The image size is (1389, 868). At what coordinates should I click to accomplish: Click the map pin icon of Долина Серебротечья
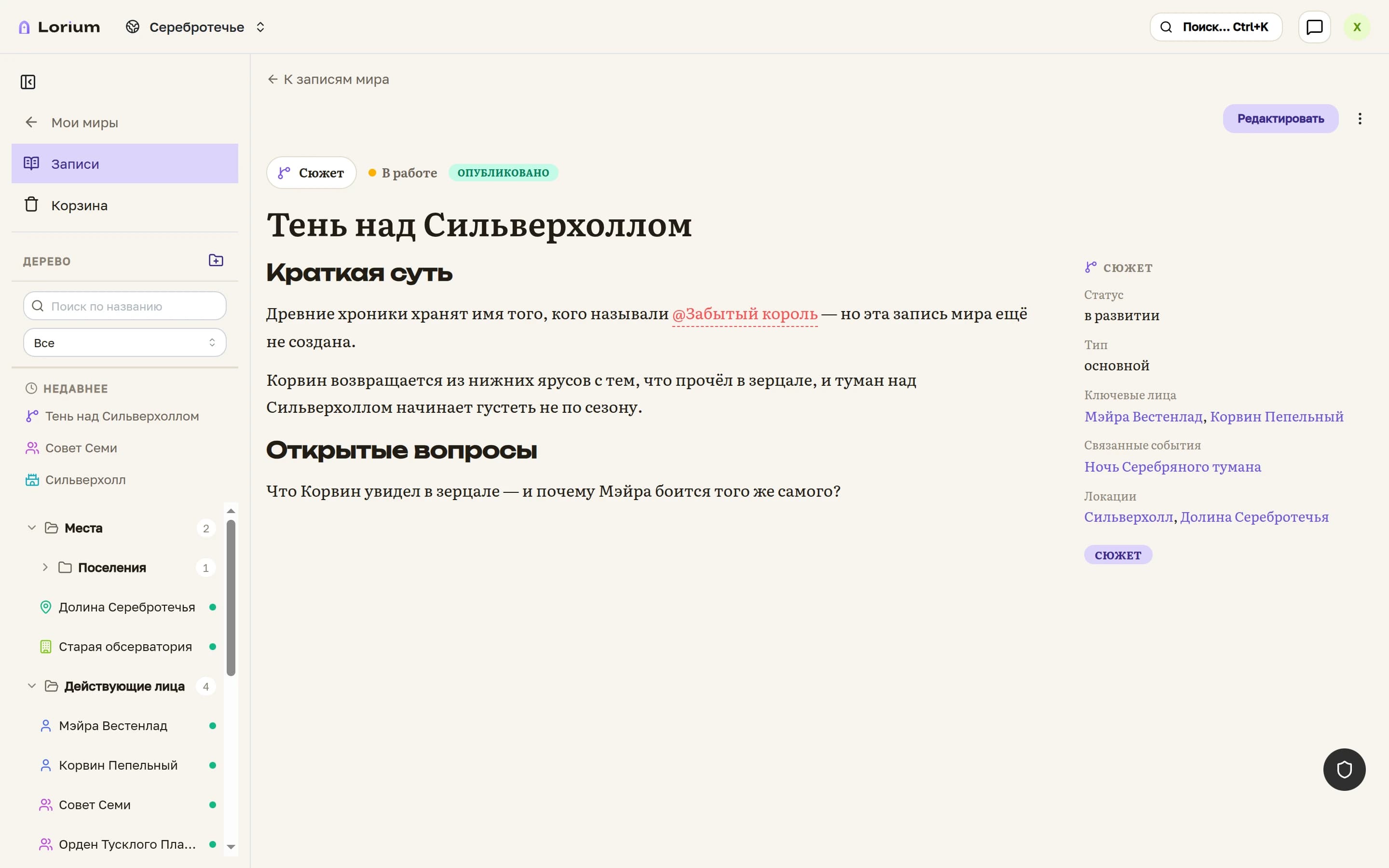(x=46, y=607)
